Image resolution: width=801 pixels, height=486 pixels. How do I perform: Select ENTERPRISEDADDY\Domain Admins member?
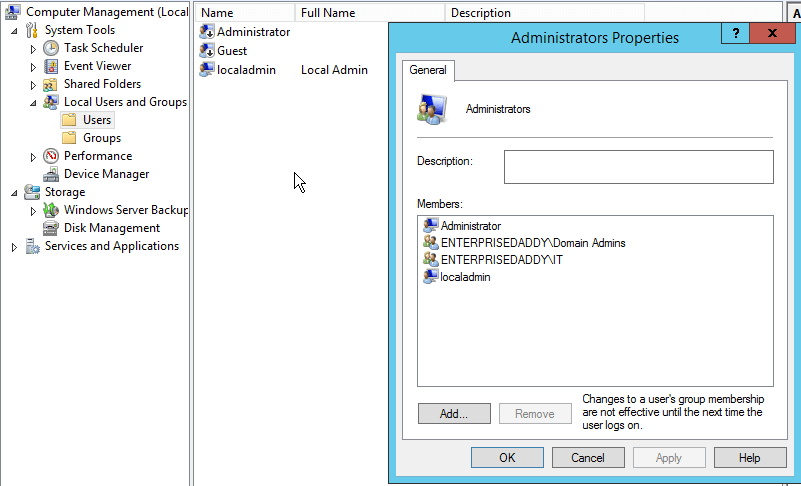(532, 242)
